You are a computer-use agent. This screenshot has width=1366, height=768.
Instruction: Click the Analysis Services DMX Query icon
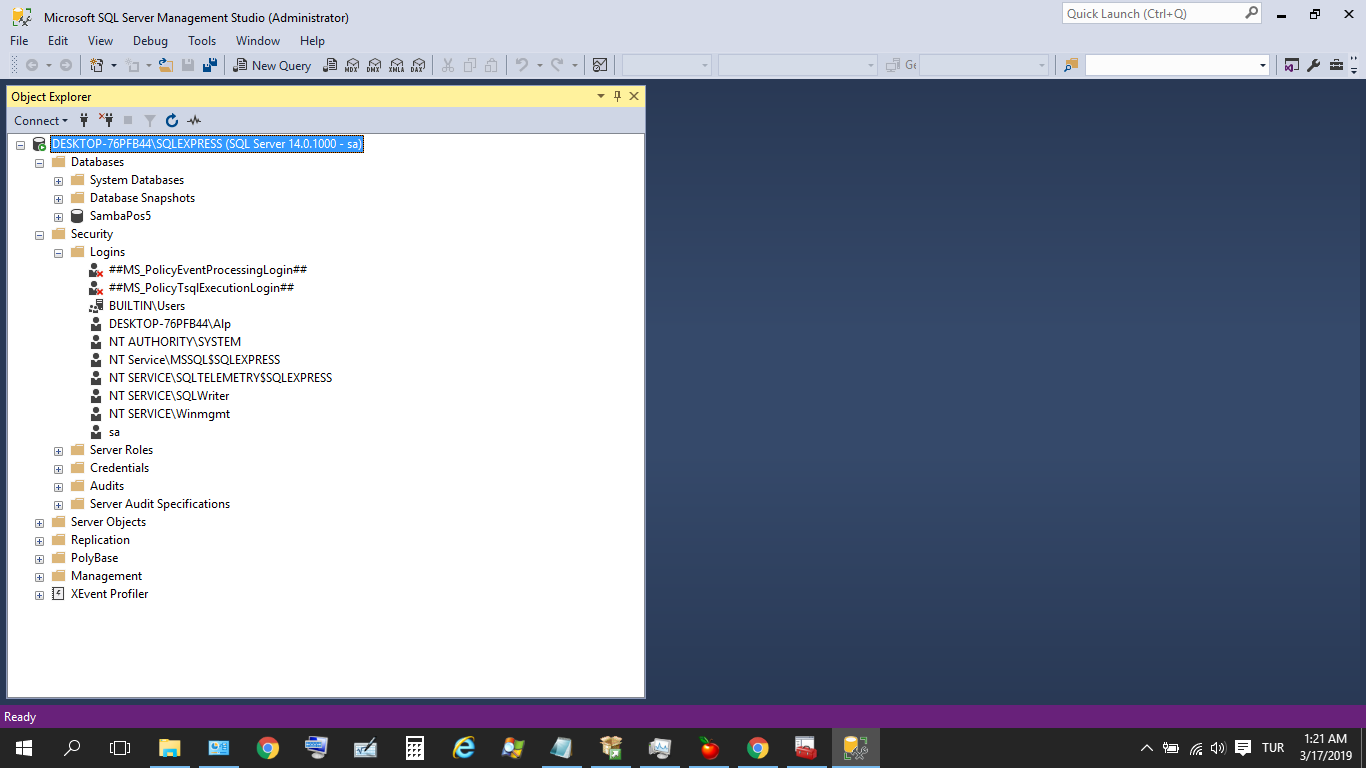pyautogui.click(x=374, y=65)
